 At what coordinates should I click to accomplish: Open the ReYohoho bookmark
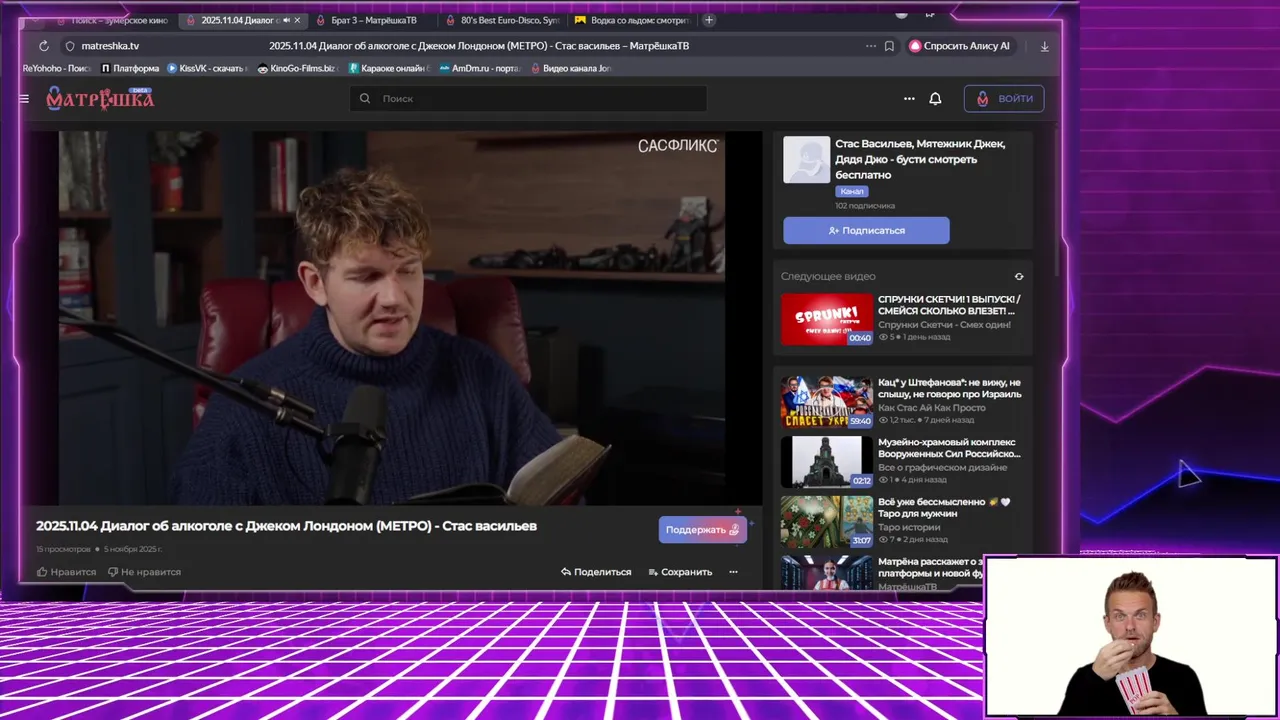(57, 68)
